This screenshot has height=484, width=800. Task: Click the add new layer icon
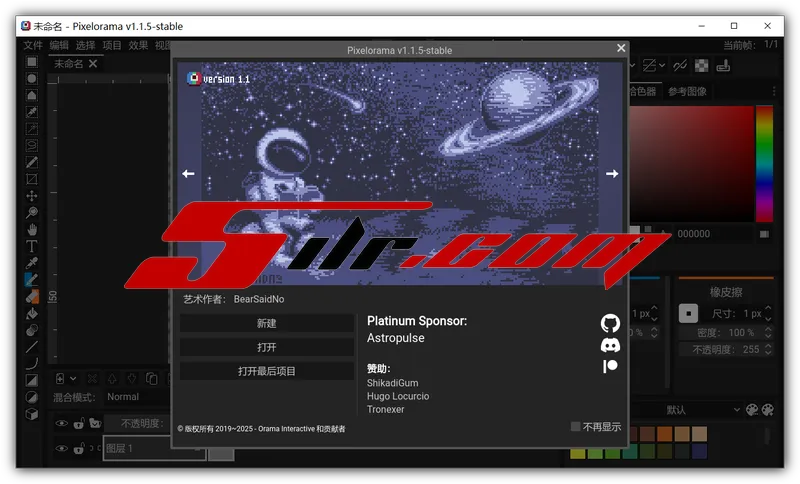(60, 378)
